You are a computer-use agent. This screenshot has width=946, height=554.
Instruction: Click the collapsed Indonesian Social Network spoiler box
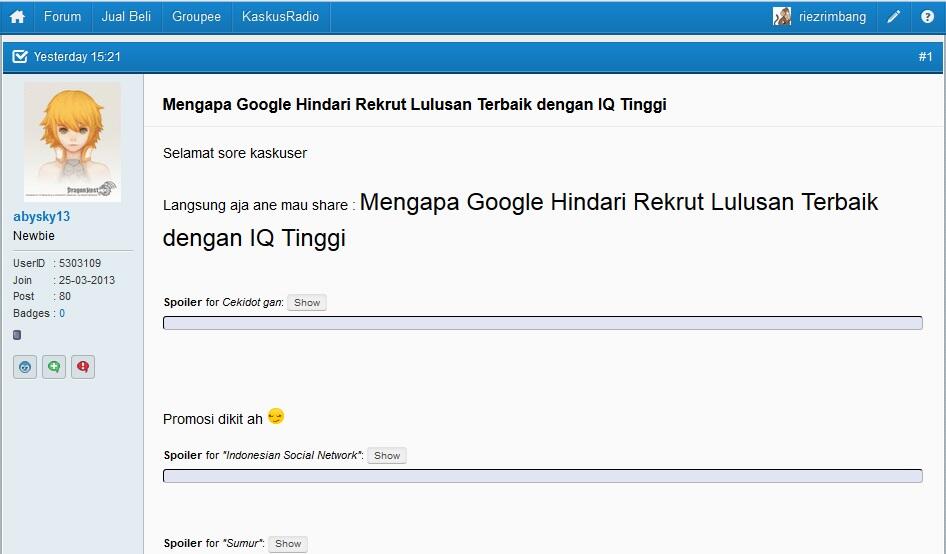point(542,476)
